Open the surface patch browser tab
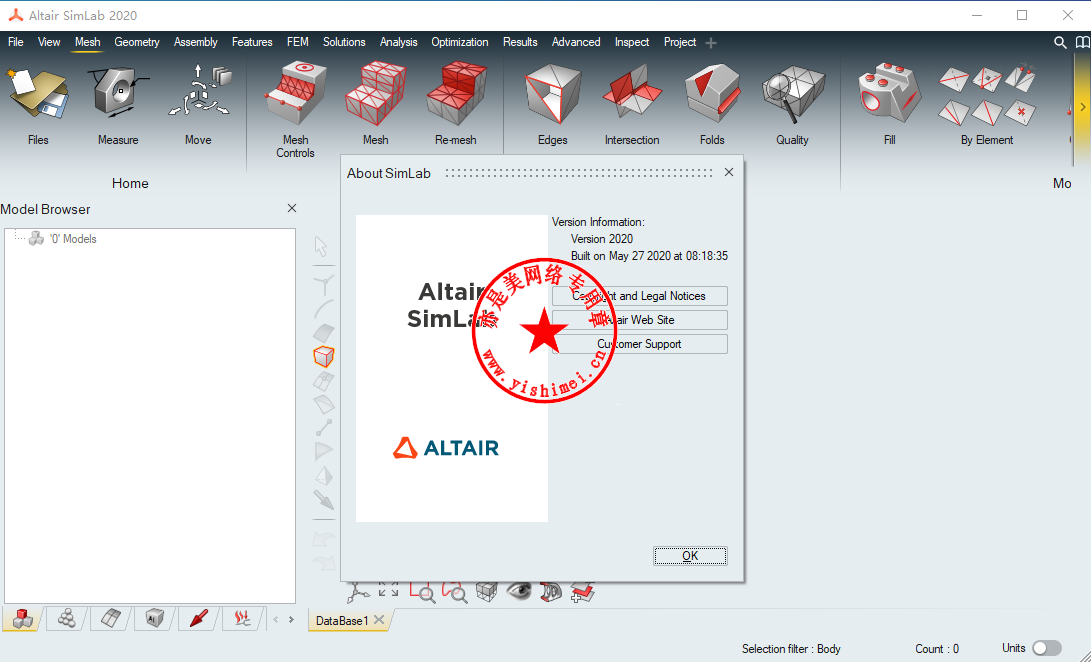The width and height of the screenshot is (1091, 662). (x=111, y=618)
